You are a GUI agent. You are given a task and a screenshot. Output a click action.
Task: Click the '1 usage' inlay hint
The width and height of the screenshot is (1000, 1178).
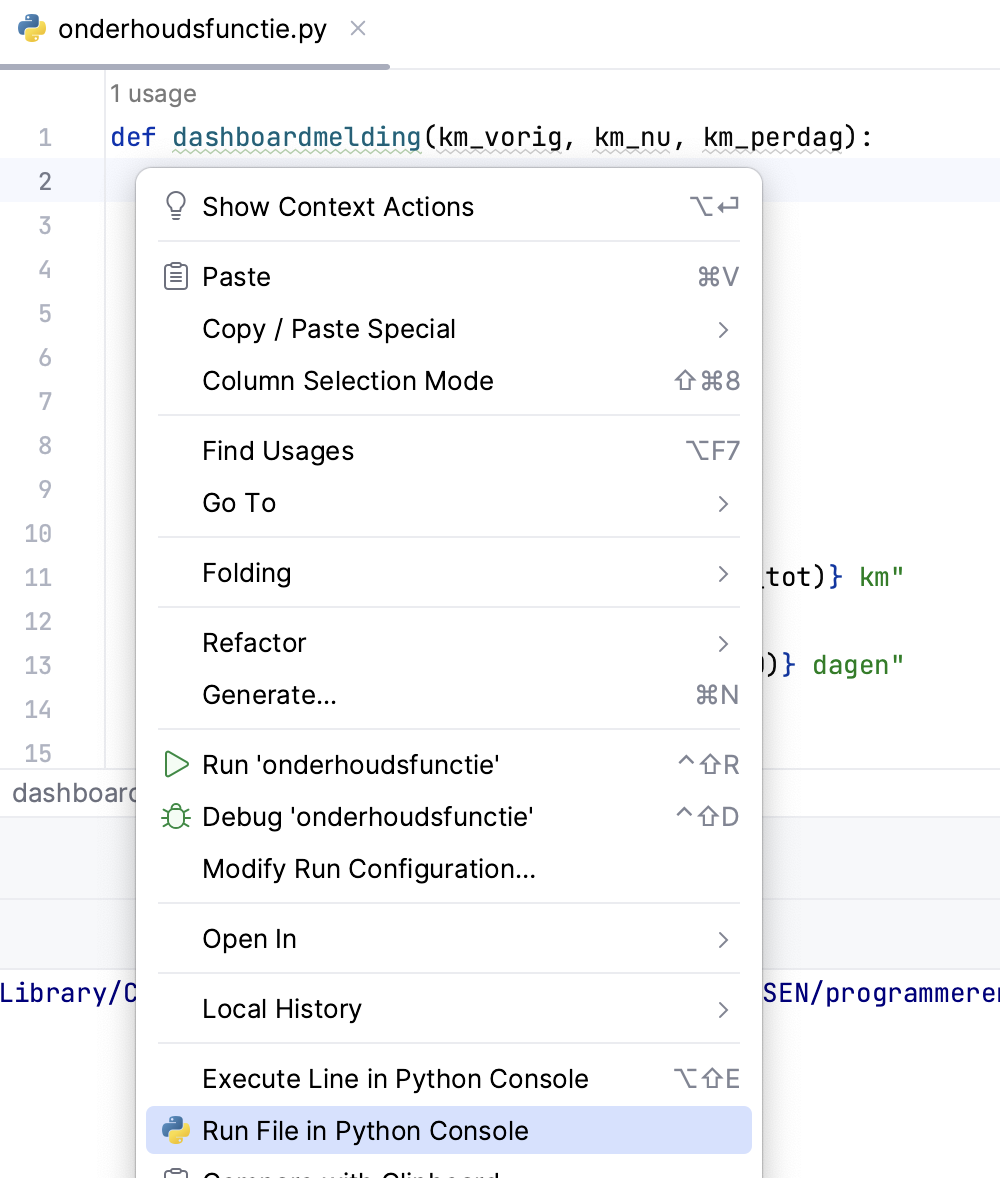tap(153, 94)
